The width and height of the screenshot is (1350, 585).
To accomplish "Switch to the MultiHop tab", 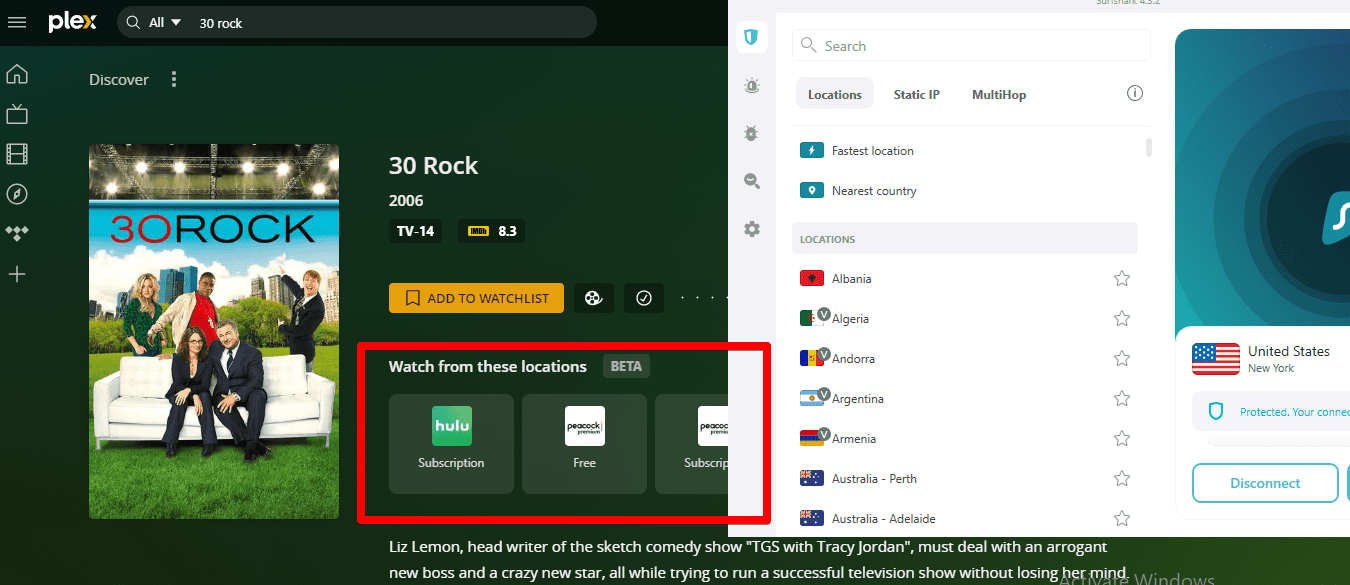I will pos(999,94).
